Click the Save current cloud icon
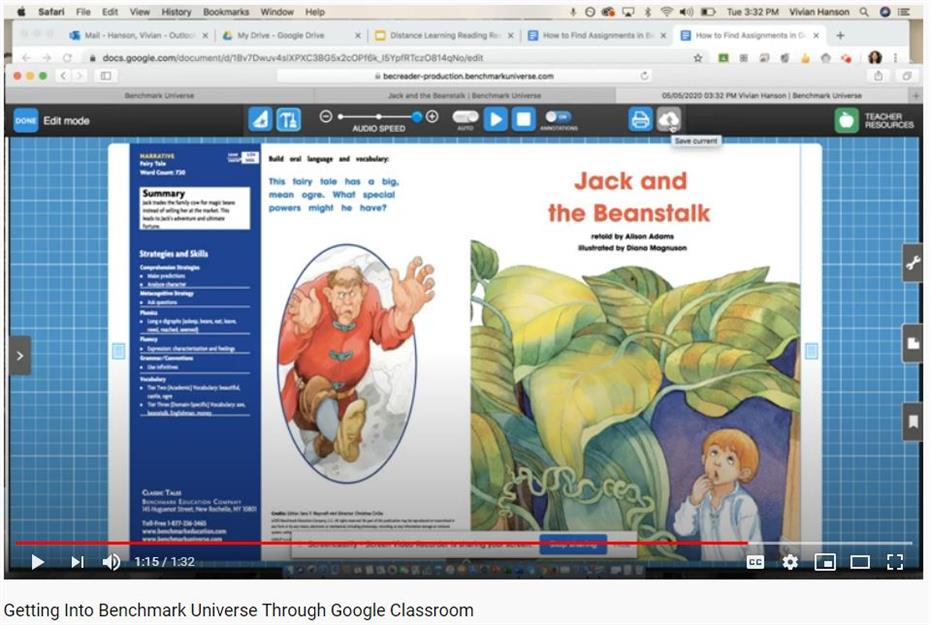This screenshot has height=625, width=930. point(668,120)
